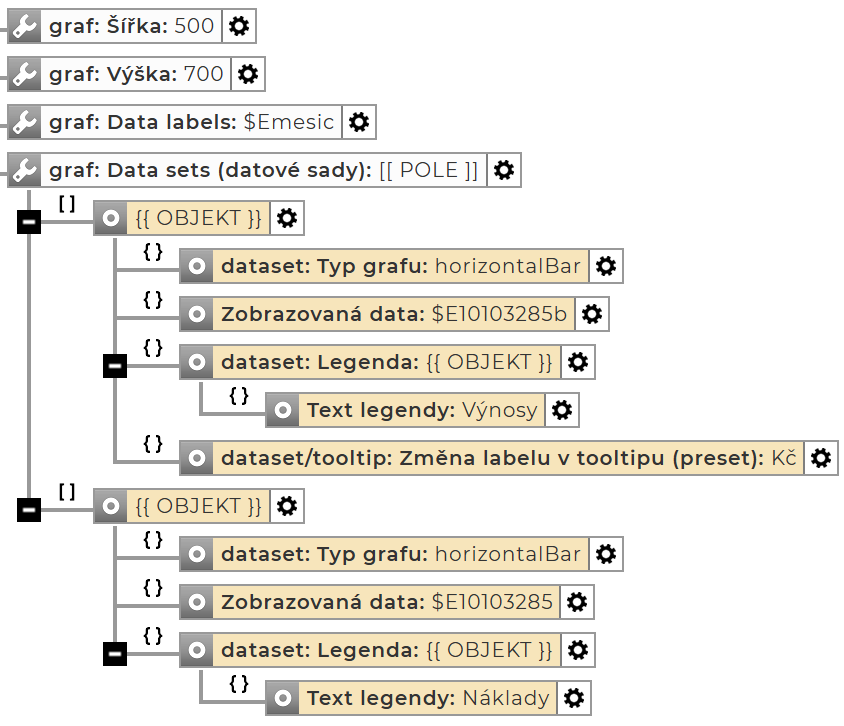Click the wrench icon of Data labels row

[x=24, y=122]
